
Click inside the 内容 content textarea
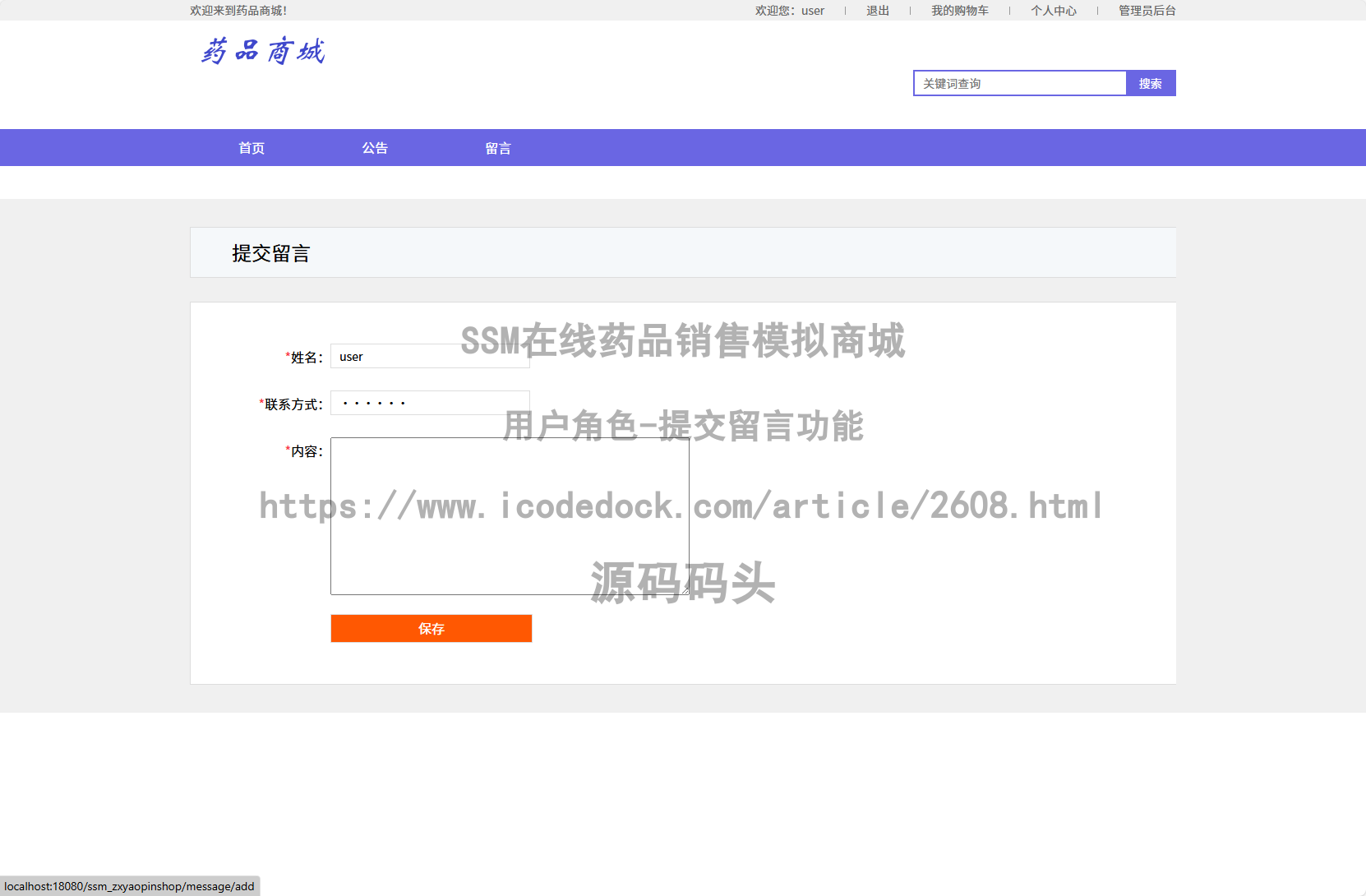(x=509, y=514)
